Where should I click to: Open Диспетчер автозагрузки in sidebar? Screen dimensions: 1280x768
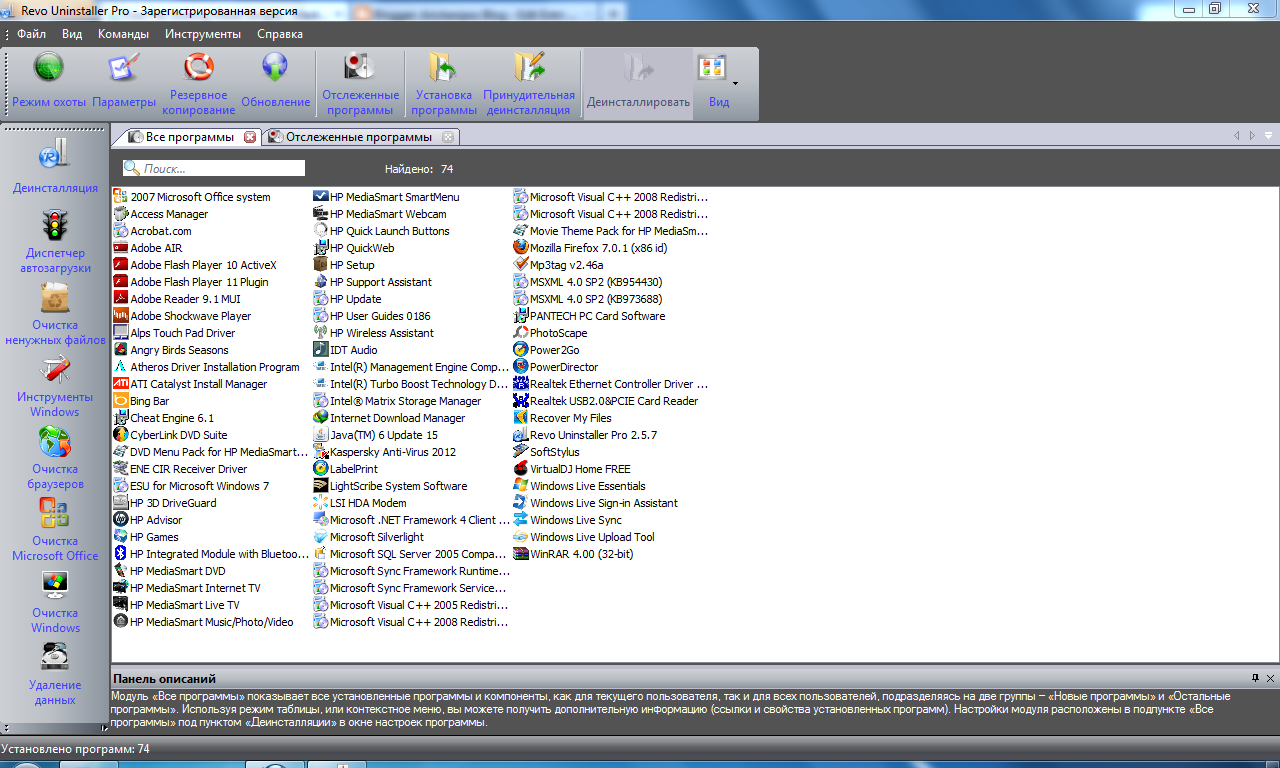[55, 241]
